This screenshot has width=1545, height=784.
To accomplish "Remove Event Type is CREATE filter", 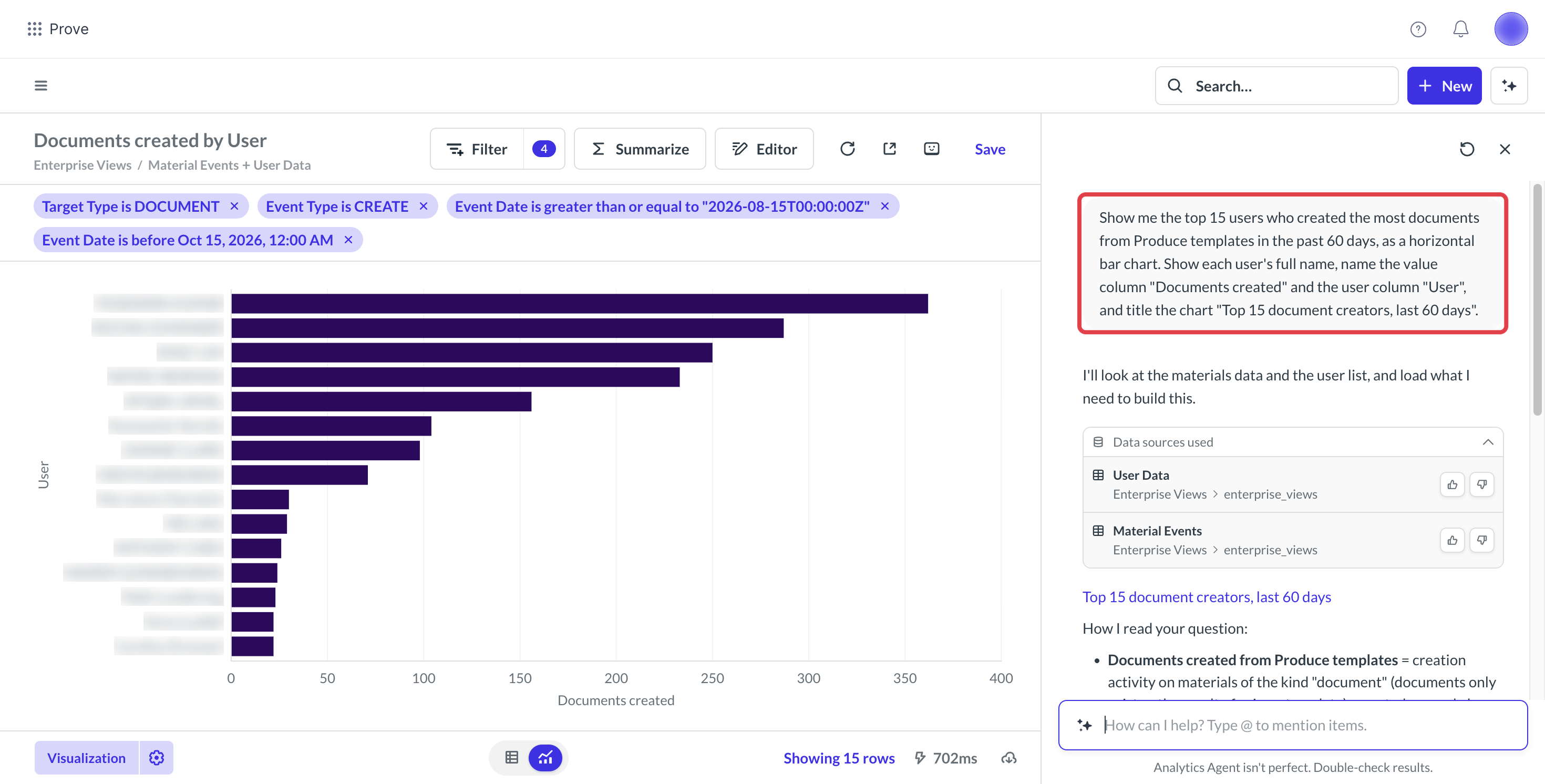I will tap(424, 207).
